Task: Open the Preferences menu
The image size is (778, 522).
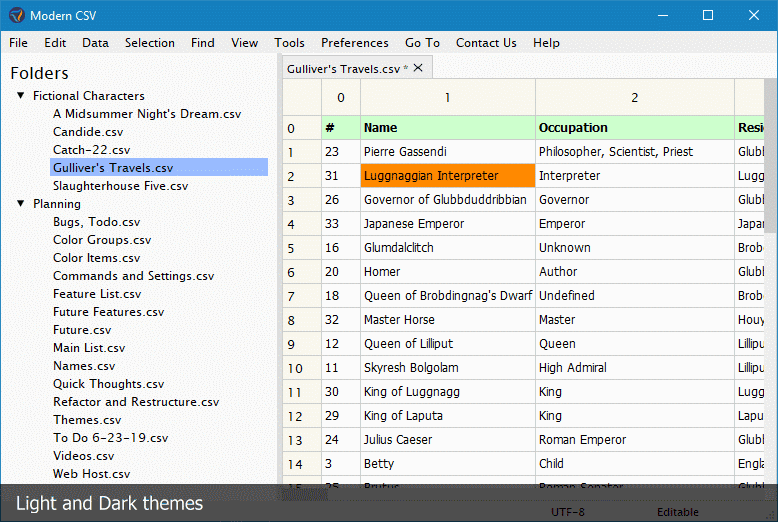Action: click(x=354, y=43)
